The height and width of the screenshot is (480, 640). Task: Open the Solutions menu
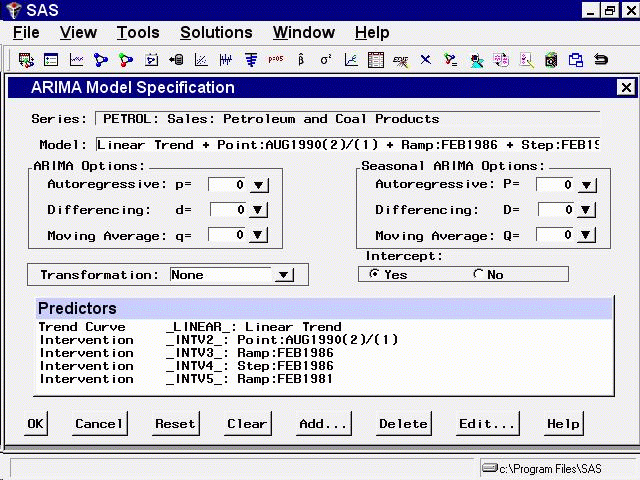point(216,33)
